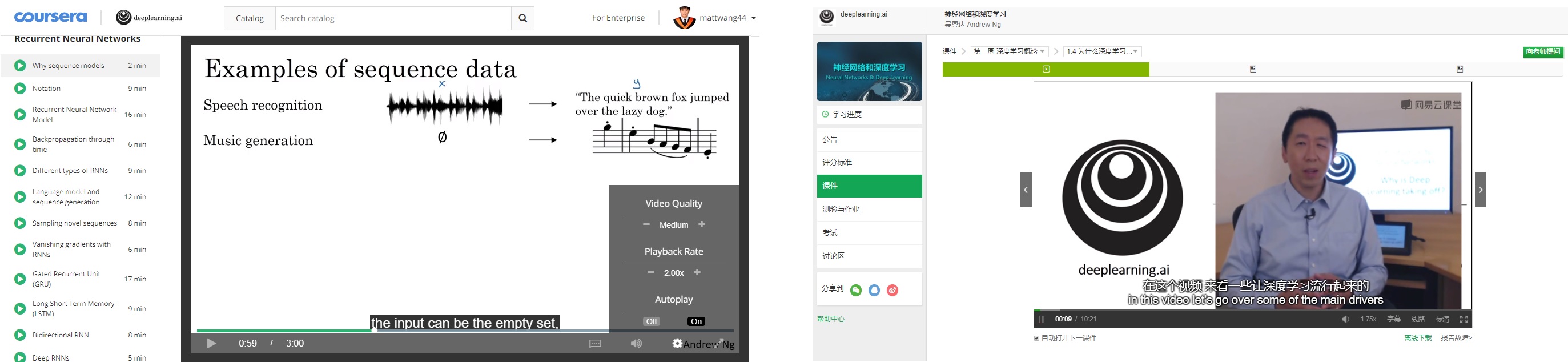Turn Autoplay On
1568x362 pixels.
[696, 321]
